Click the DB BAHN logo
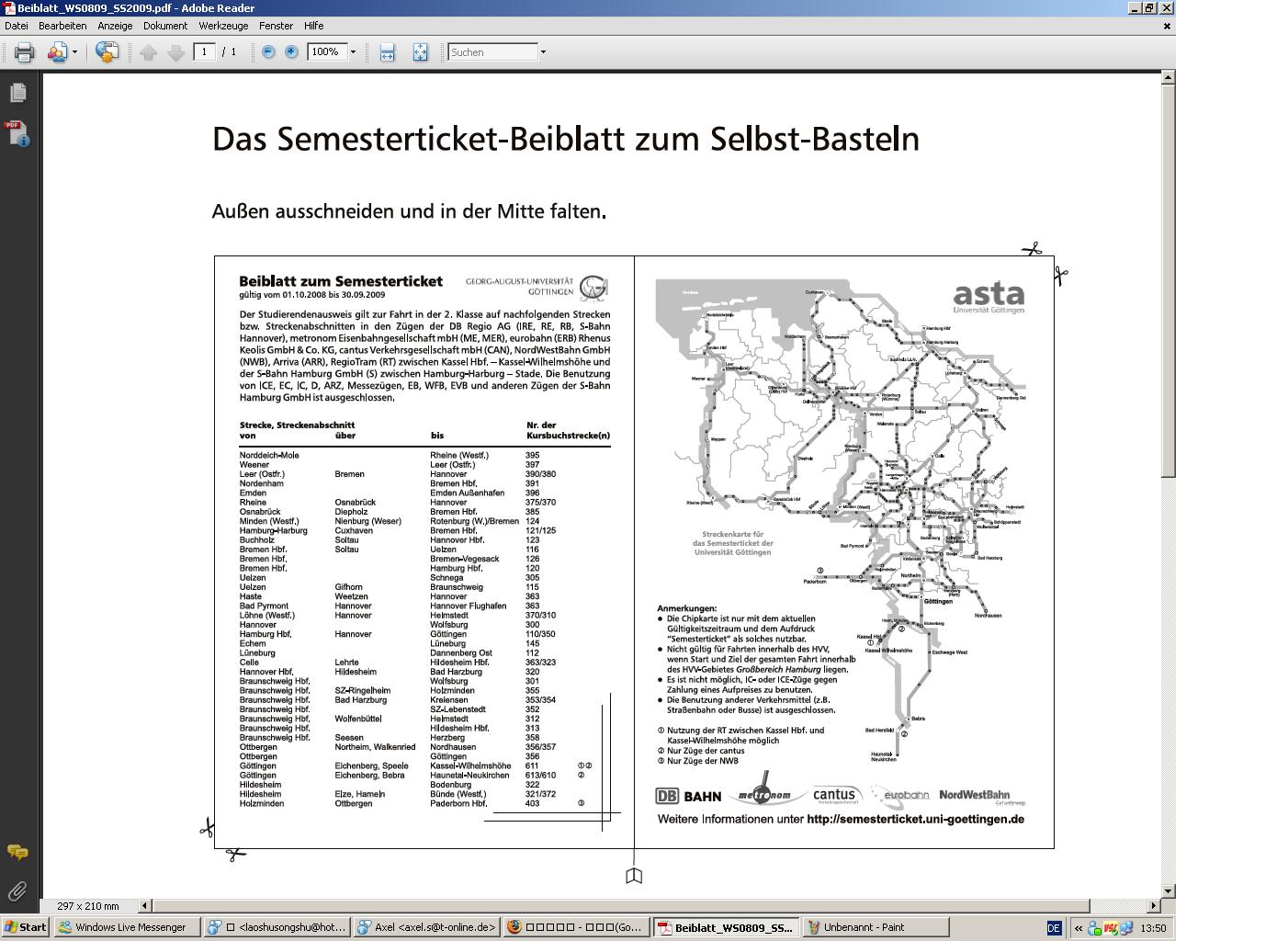Screen dimensions: 1288x941 [688, 796]
